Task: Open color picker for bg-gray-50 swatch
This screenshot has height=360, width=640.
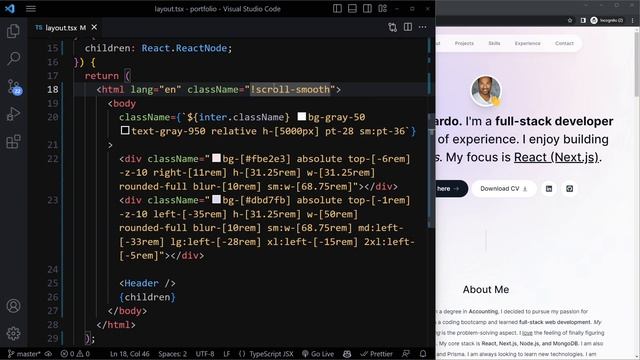Action: click(x=302, y=117)
